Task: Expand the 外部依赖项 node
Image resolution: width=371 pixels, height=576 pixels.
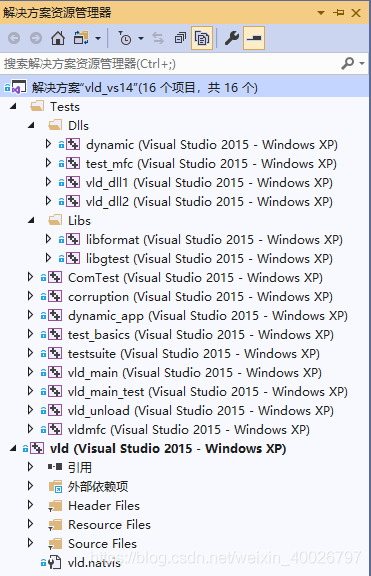Action: 30,486
